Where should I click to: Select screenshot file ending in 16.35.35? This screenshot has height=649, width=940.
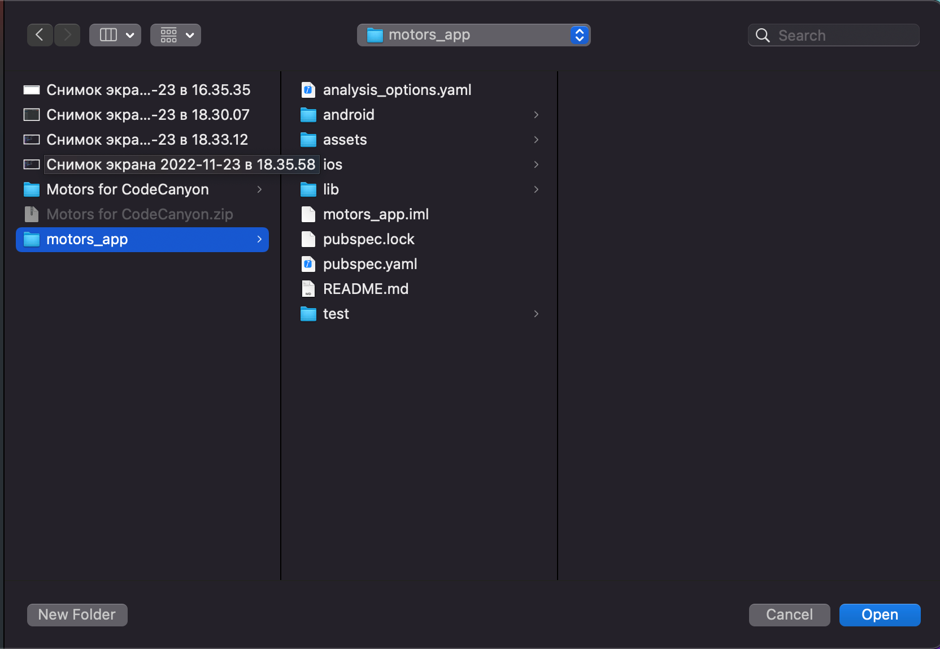click(147, 90)
